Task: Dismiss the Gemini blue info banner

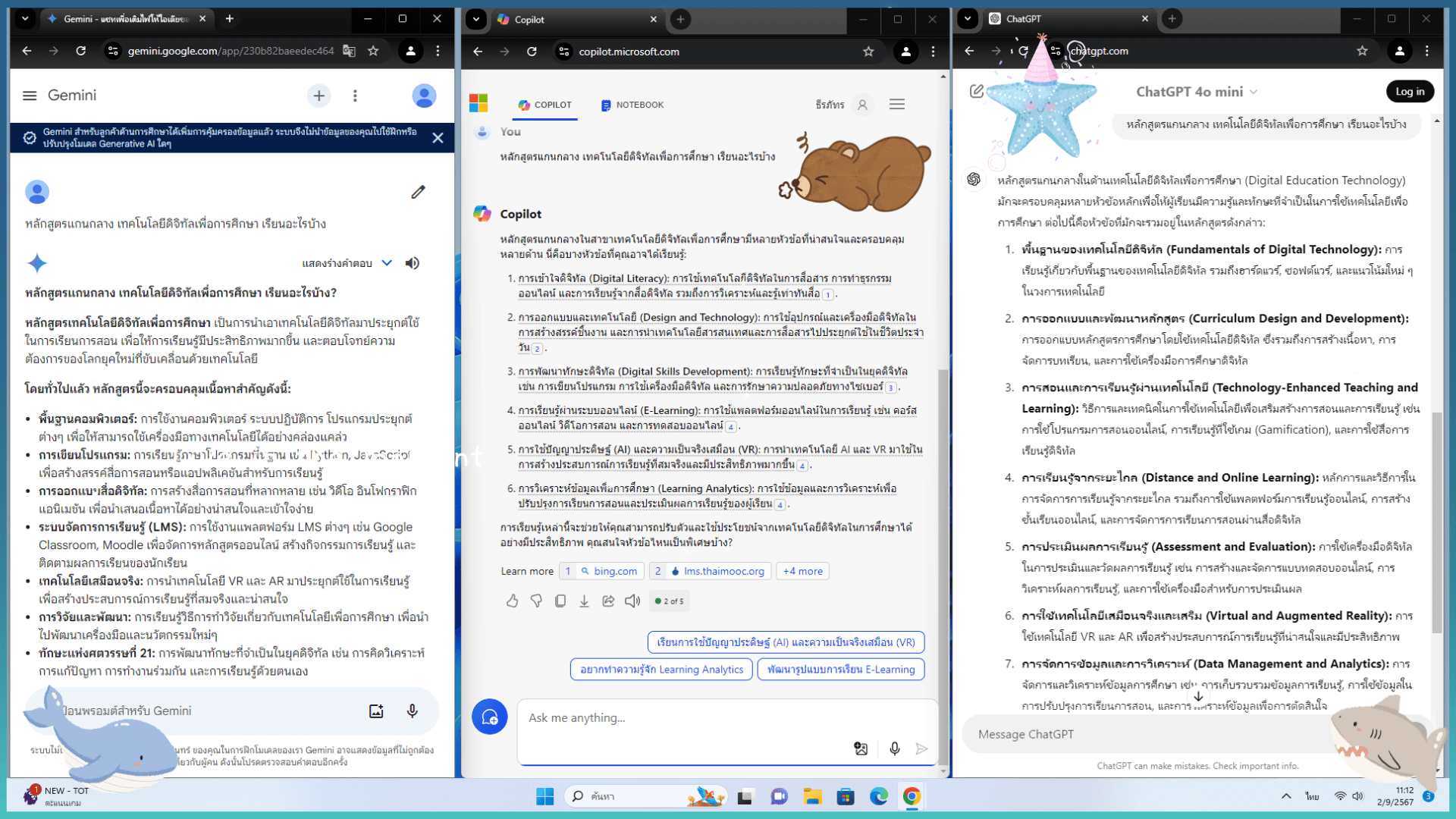Action: 438,137
